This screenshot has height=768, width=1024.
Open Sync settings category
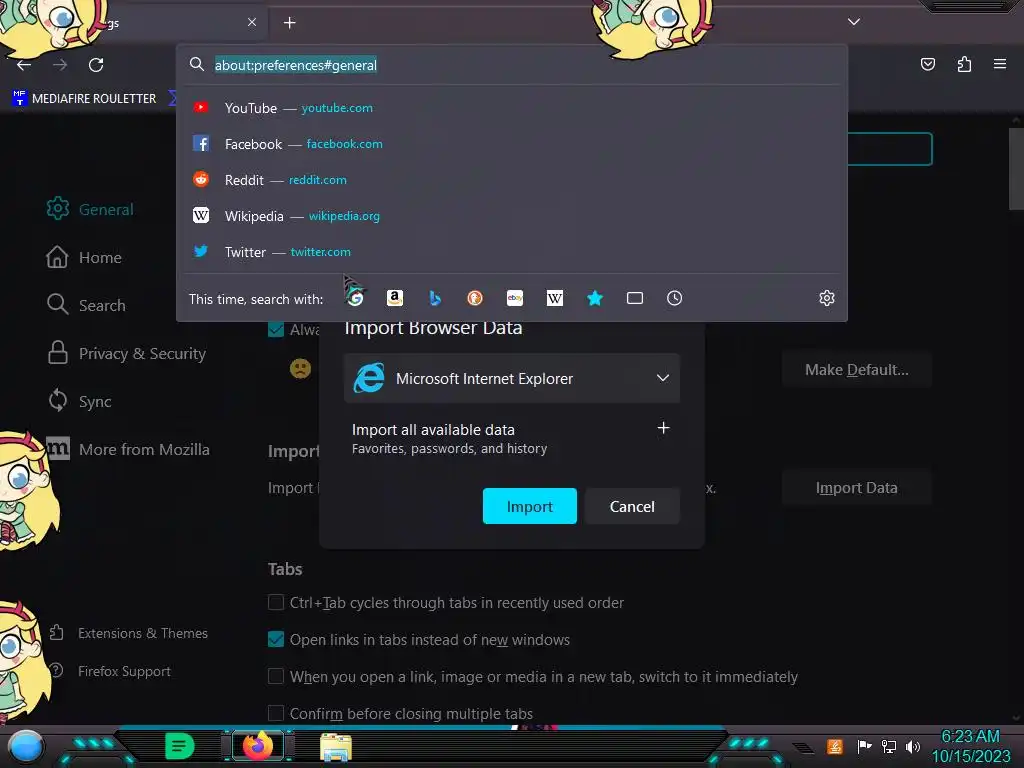(79, 401)
